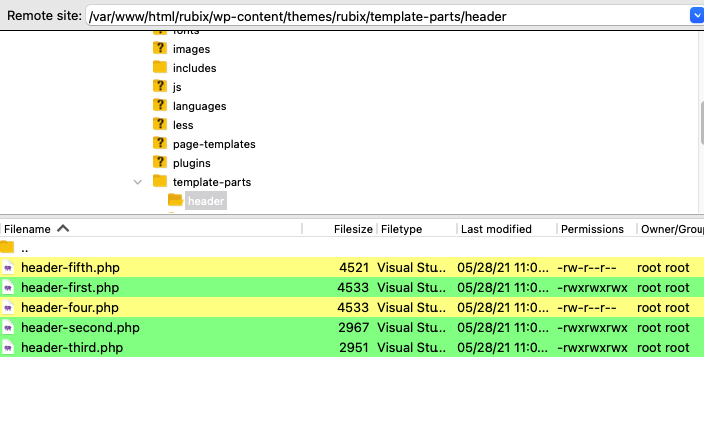Select the includes folder icon
The width and height of the screenshot is (704, 427).
point(160,67)
